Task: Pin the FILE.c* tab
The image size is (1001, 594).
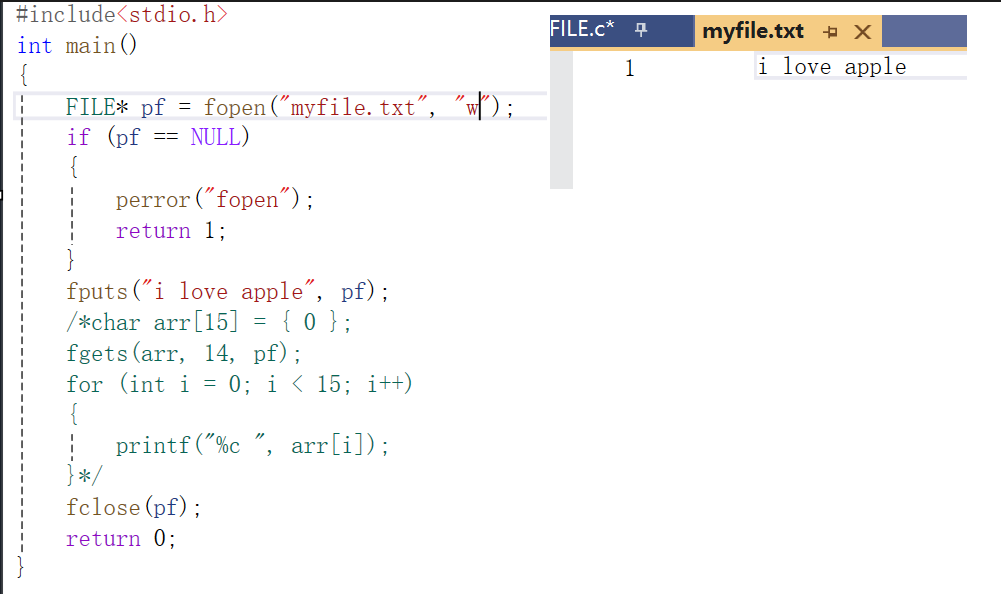Action: coord(641,29)
